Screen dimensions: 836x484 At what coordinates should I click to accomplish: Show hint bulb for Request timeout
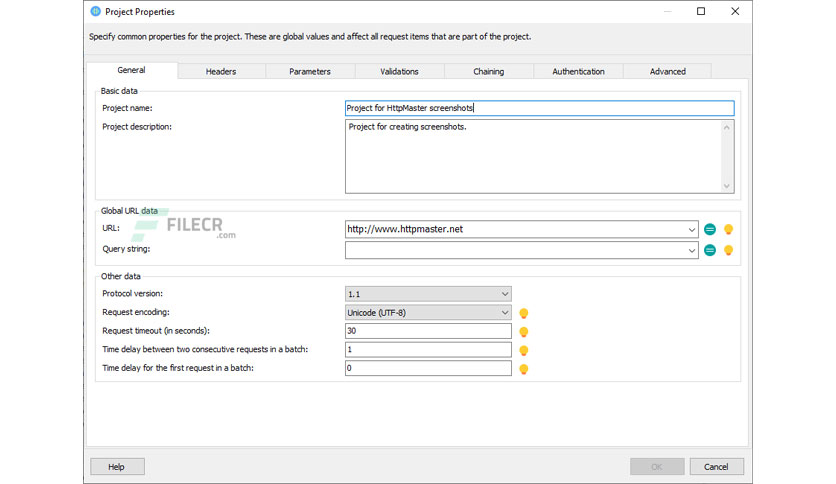coord(524,332)
